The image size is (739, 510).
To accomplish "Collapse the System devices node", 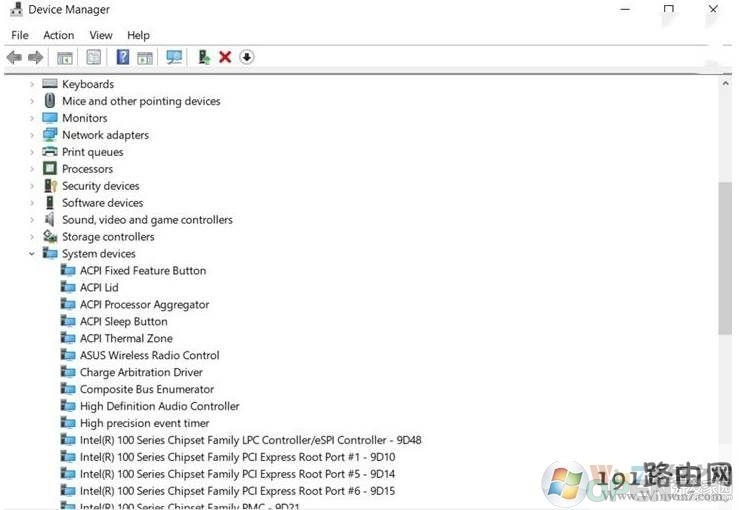I will pos(32,254).
